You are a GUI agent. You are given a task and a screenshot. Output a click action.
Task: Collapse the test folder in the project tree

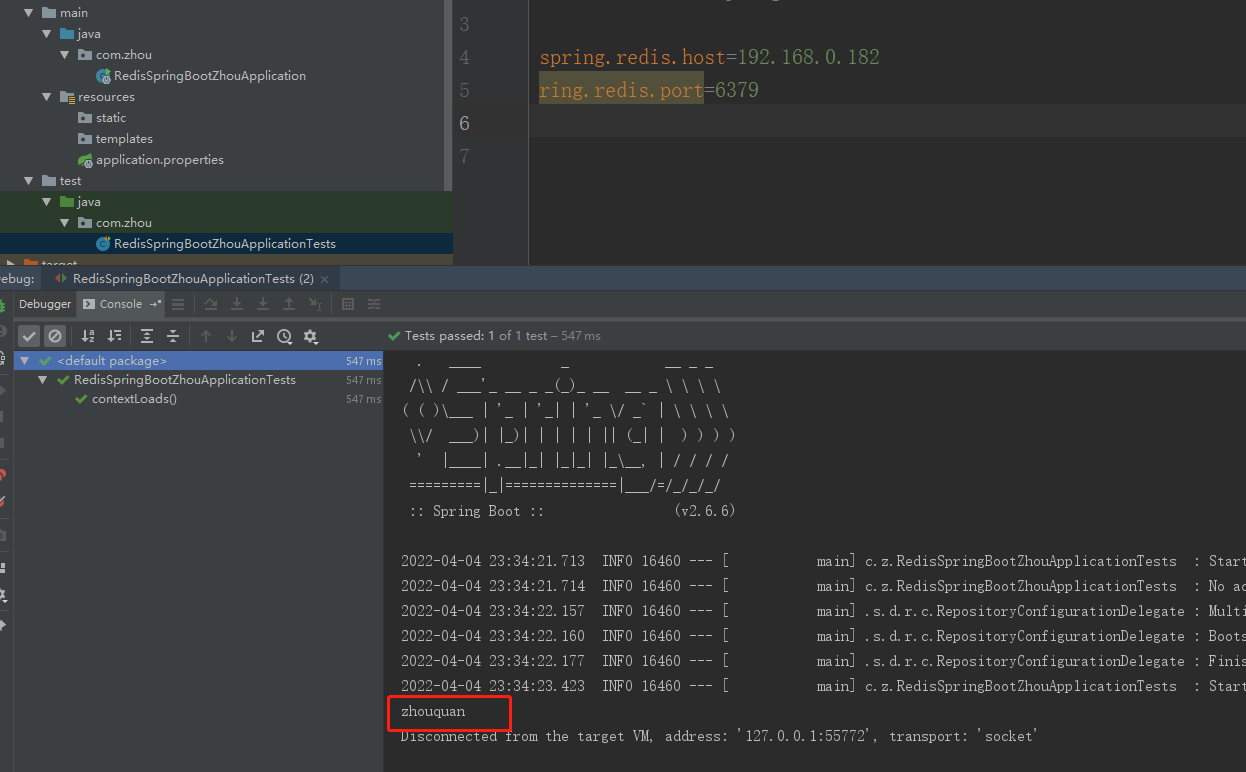29,180
